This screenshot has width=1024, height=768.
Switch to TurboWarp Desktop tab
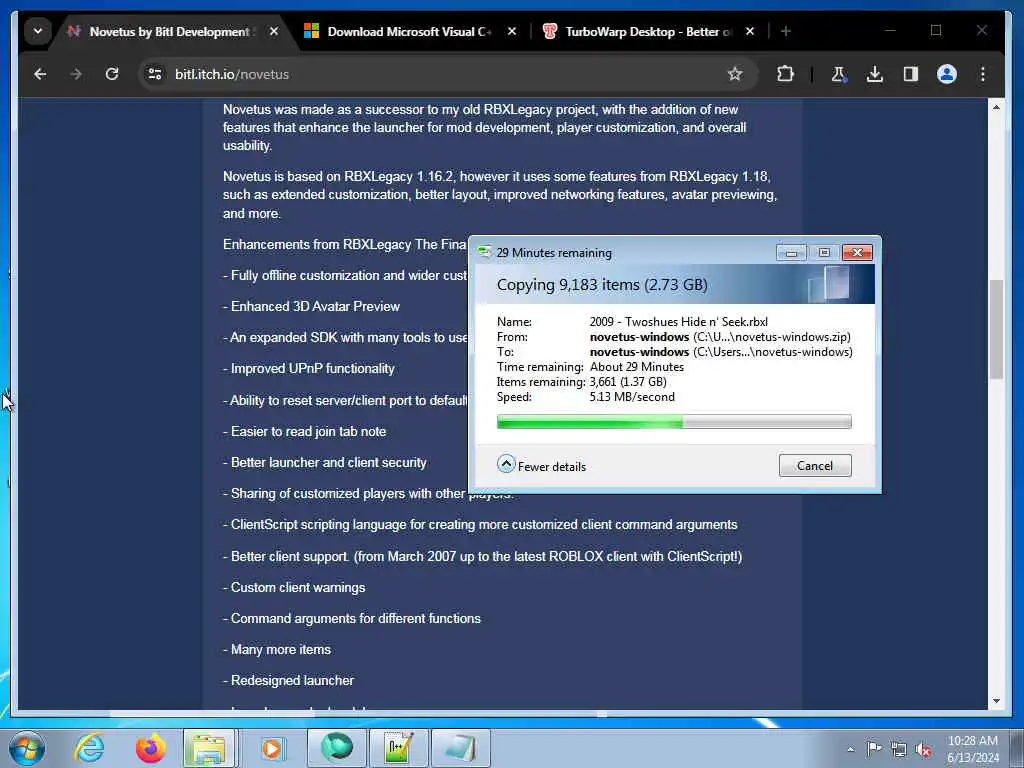[647, 31]
